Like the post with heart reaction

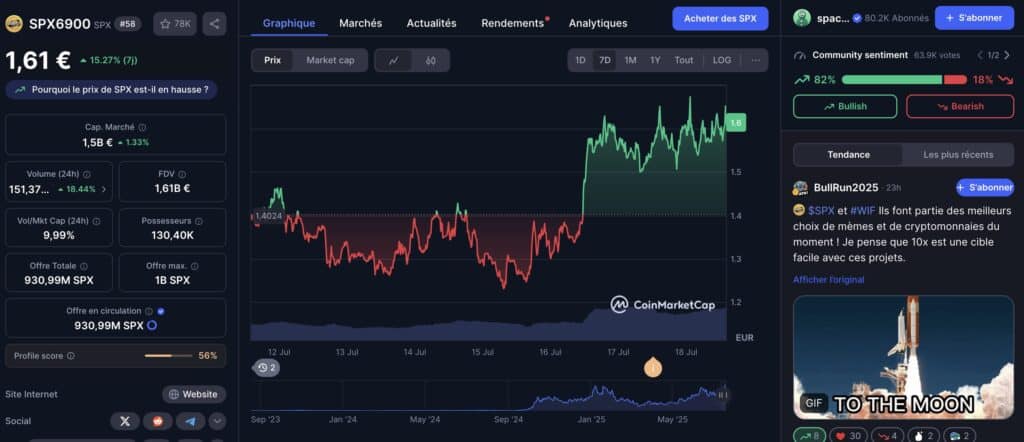848,435
